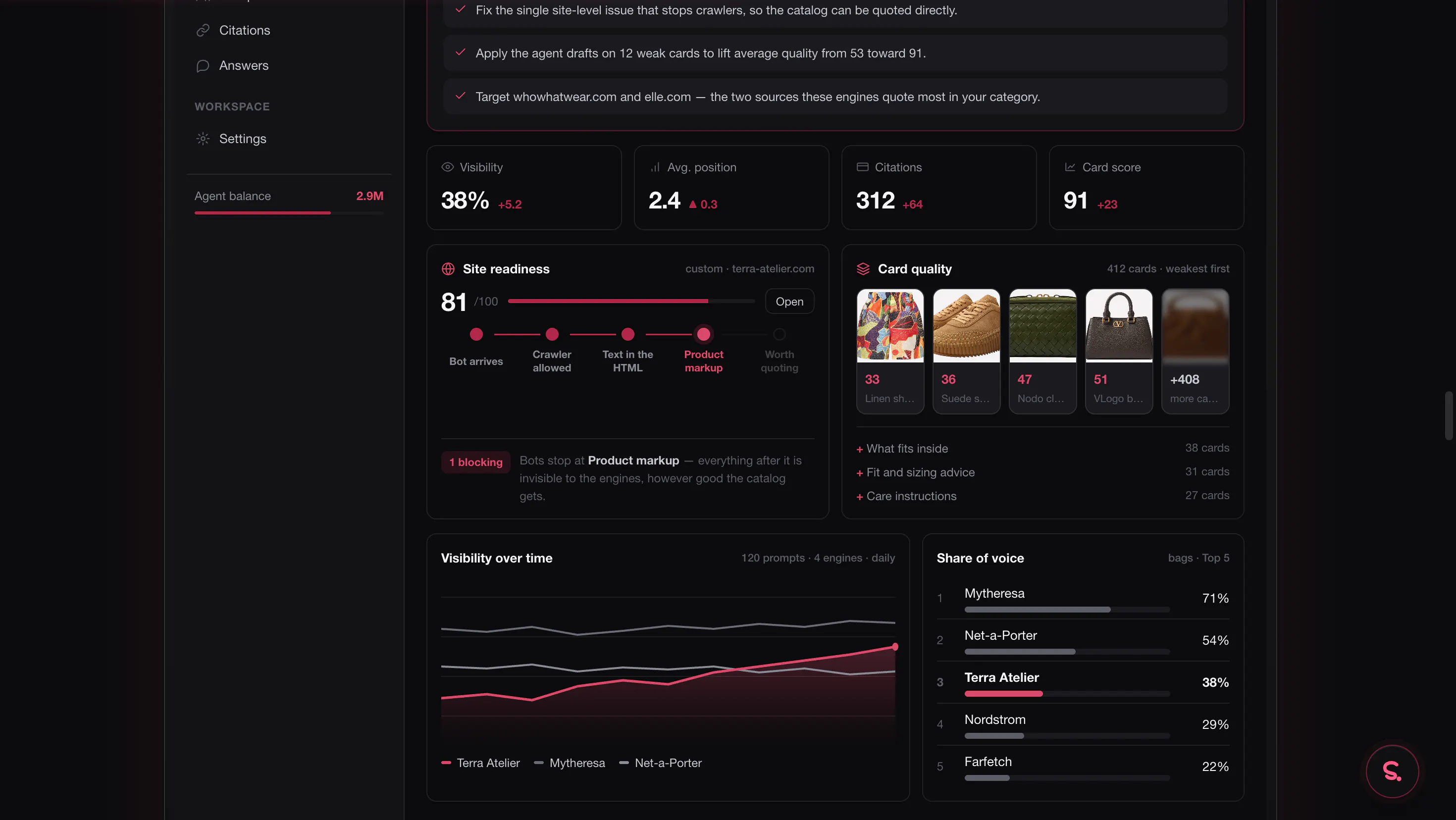Click the Avg. position bars icon
The height and width of the screenshot is (820, 1456).
pyautogui.click(x=655, y=167)
